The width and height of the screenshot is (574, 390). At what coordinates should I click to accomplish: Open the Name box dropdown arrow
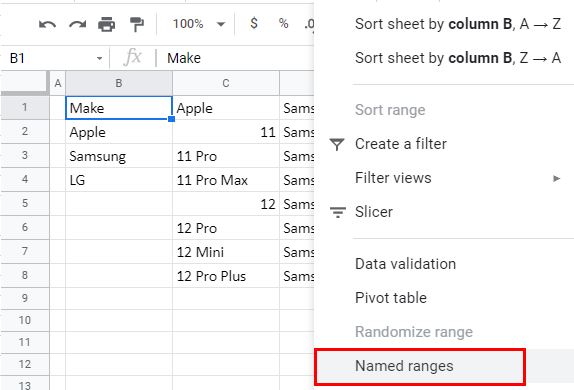pyautogui.click(x=99, y=59)
